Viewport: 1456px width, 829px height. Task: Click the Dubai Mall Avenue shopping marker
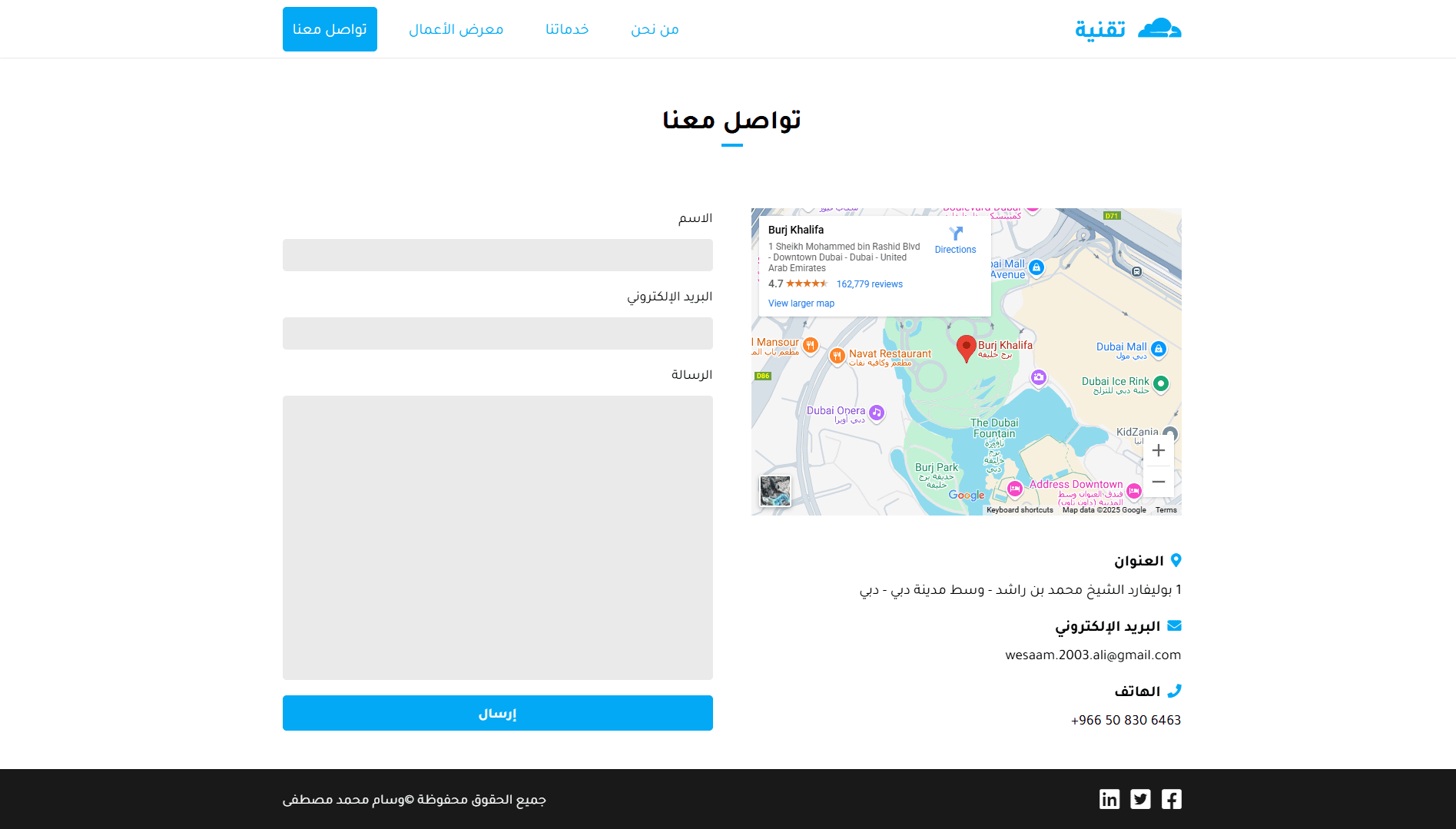[x=1036, y=268]
